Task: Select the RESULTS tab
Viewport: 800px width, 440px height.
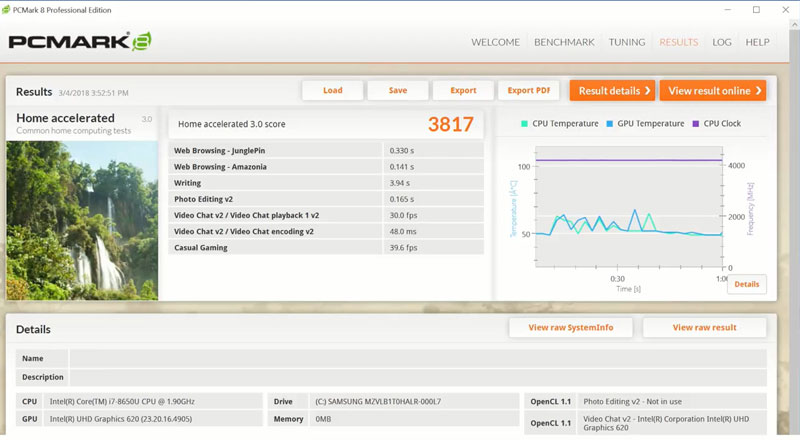Action: pyautogui.click(x=678, y=42)
